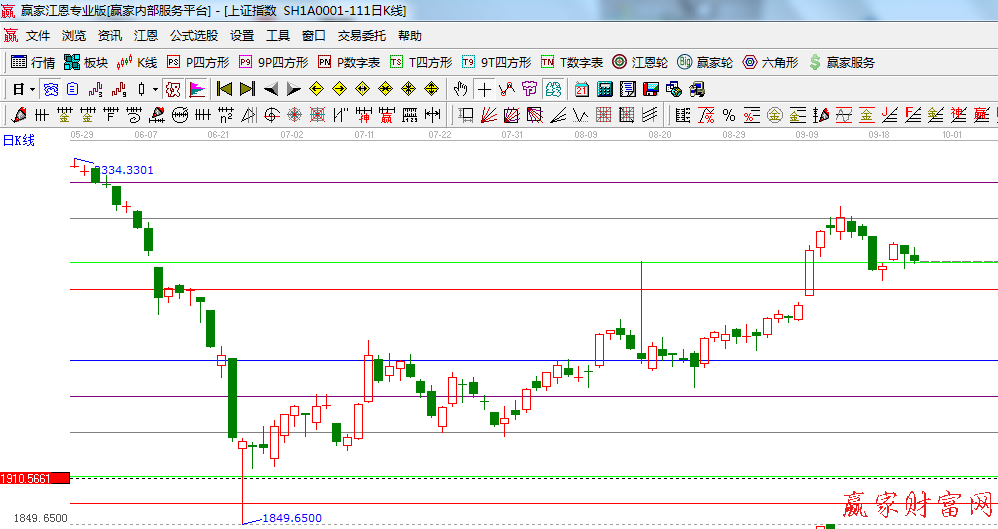Toggle the pressed flag icon button
Image resolution: width=998 pixels, height=529 pixels.
[x=196, y=89]
